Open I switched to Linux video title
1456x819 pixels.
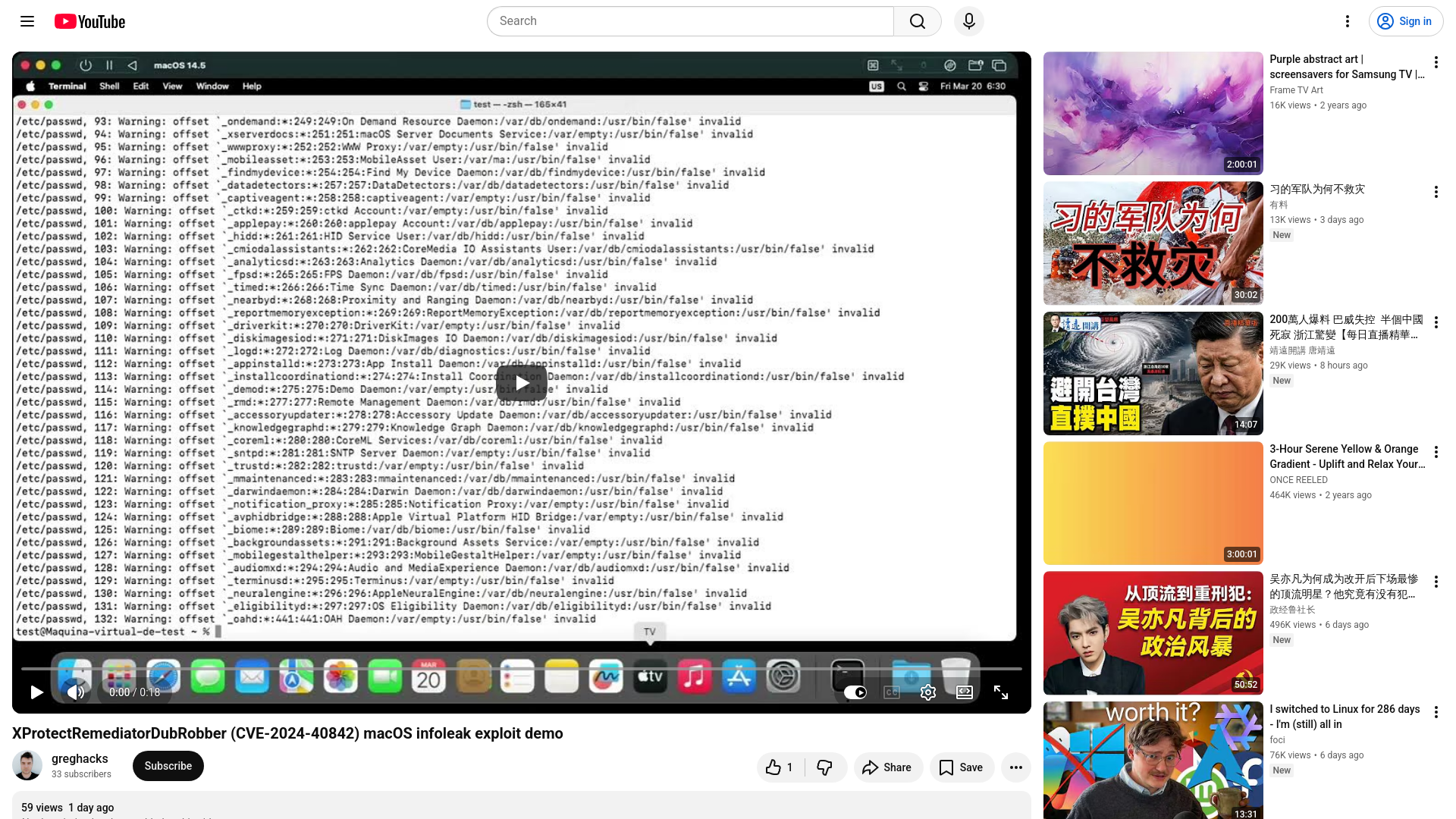(x=1345, y=717)
